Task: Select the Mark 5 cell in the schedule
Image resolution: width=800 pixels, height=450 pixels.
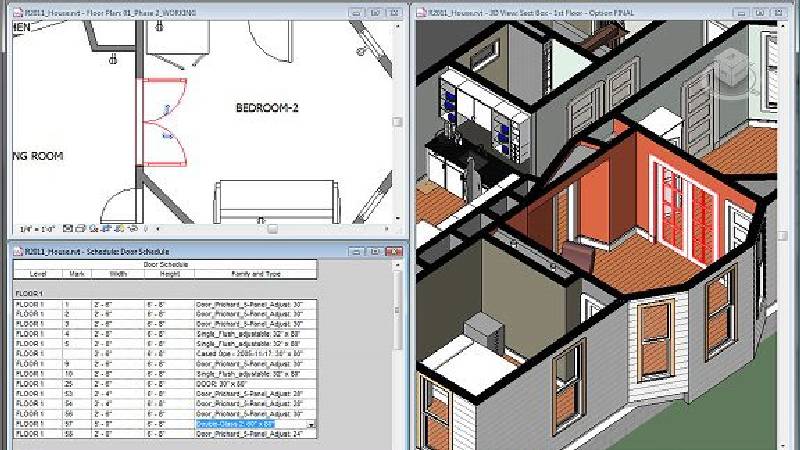Action: click(77, 344)
